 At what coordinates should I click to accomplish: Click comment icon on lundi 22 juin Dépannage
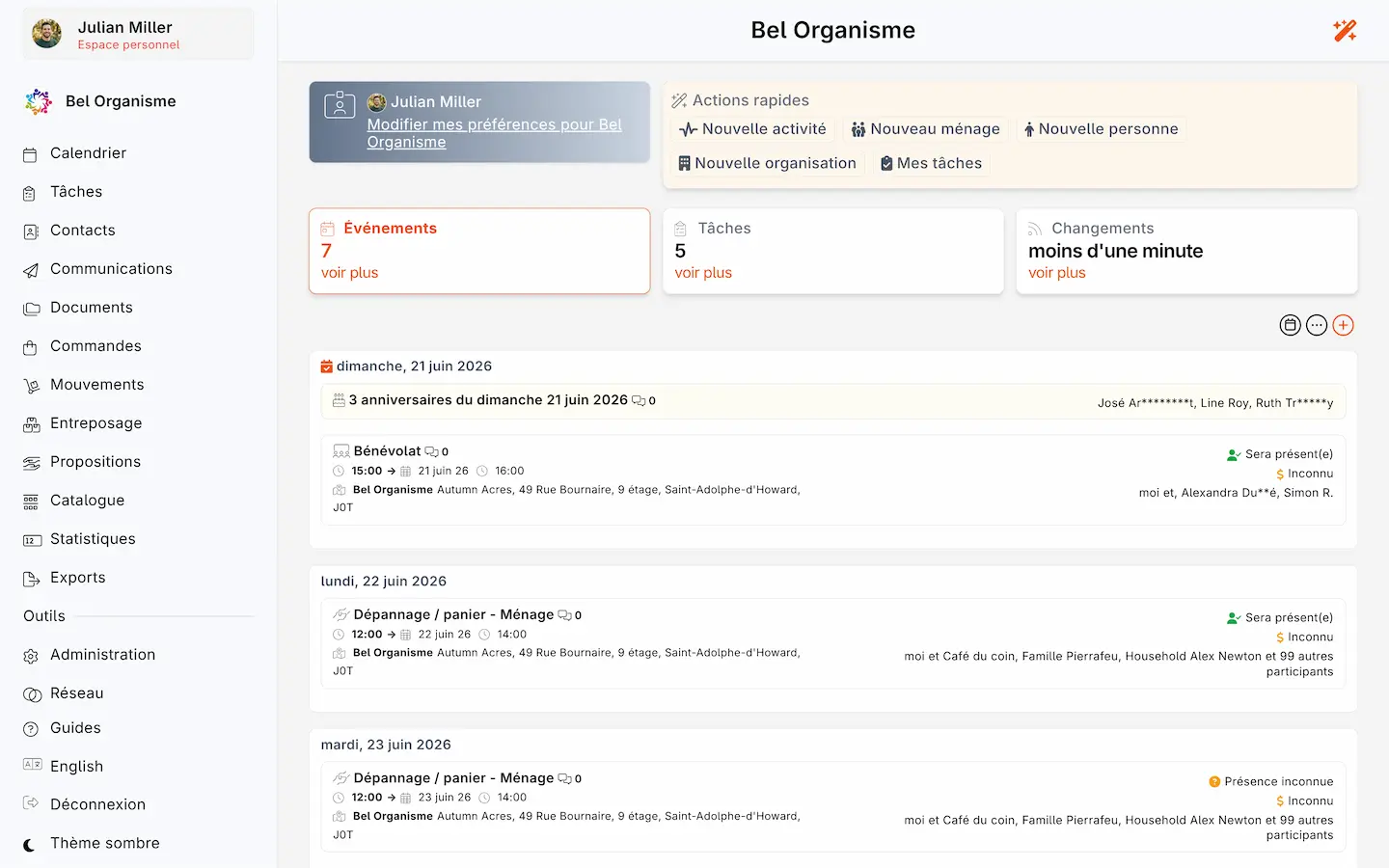point(564,615)
